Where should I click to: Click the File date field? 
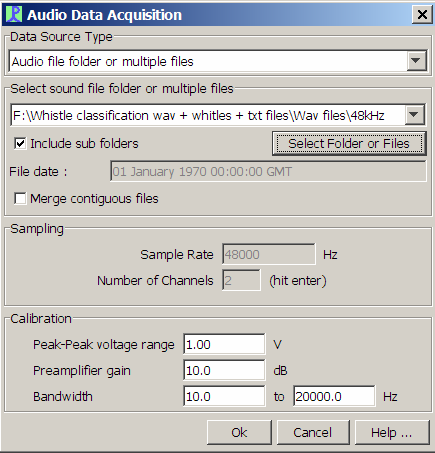pos(268,171)
